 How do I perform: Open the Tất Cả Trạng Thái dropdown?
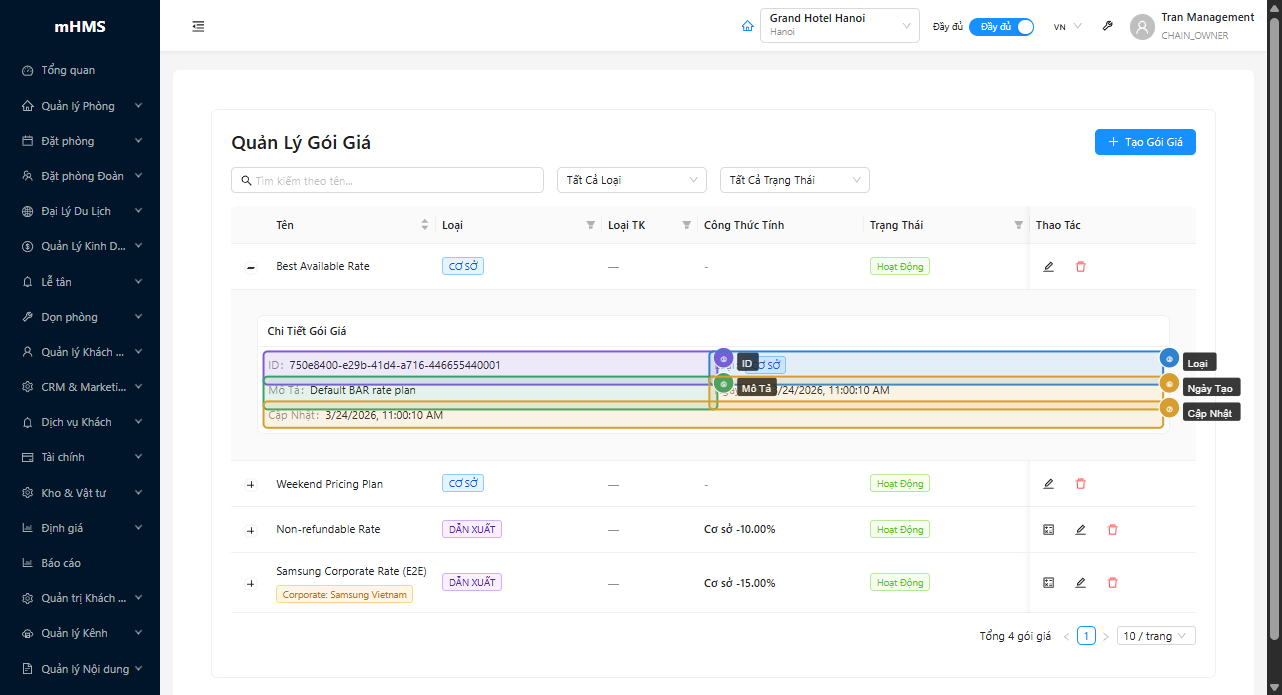click(x=794, y=180)
